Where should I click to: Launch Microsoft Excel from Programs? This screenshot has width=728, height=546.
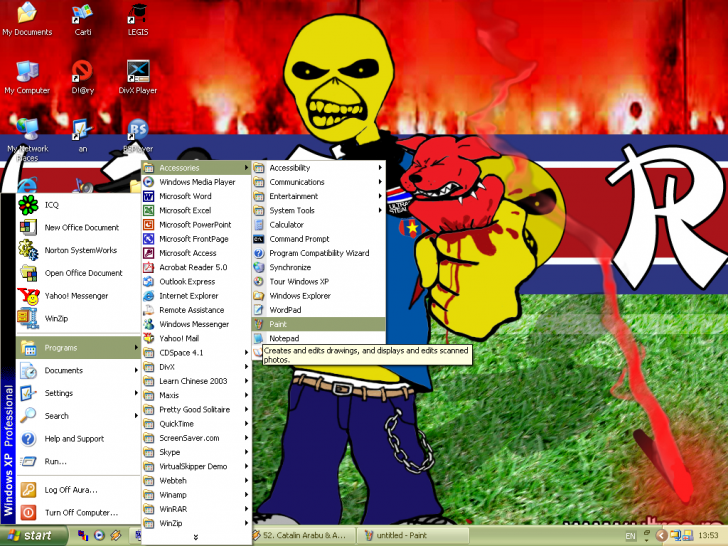(x=196, y=210)
